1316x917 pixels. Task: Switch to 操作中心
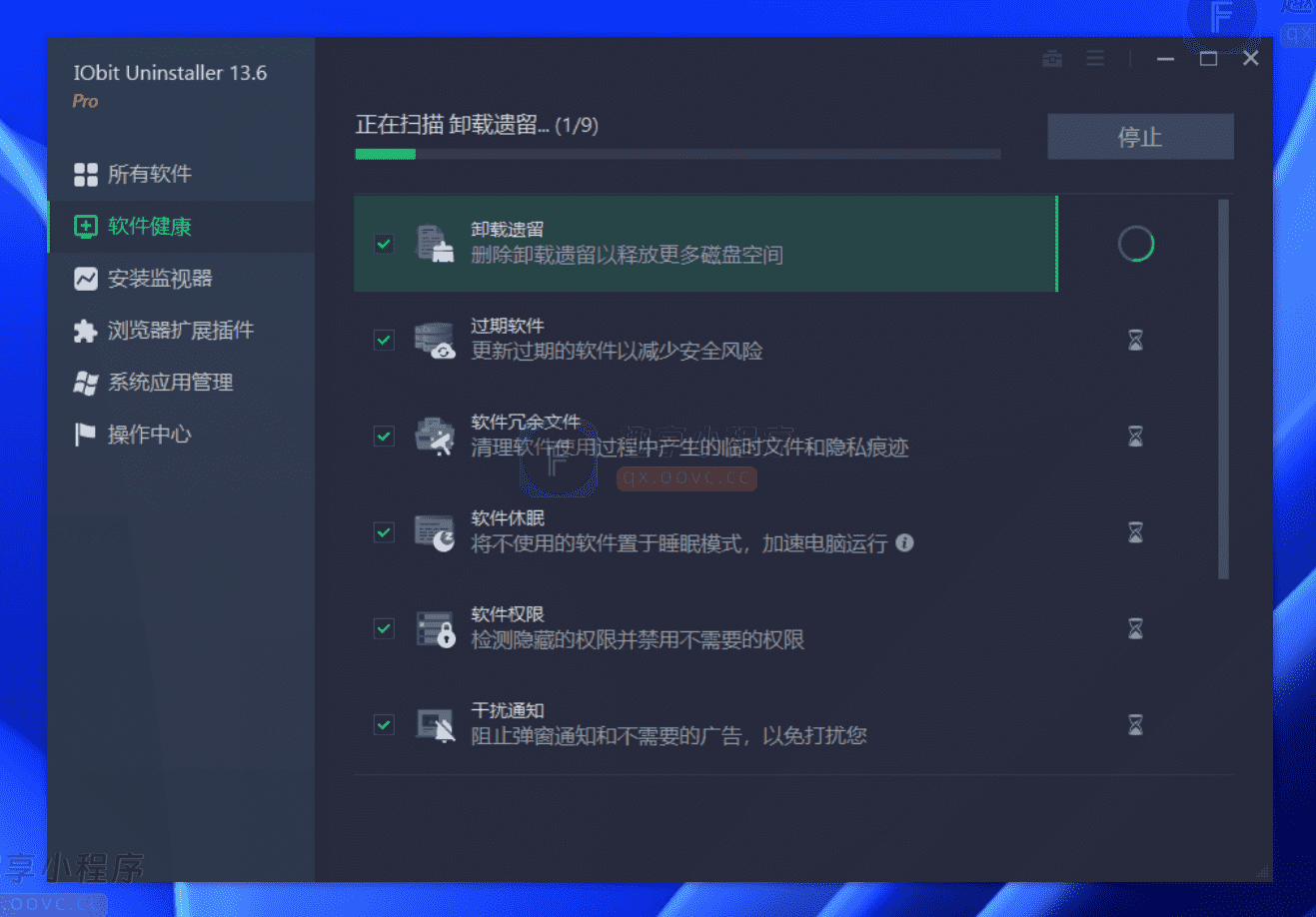(181, 435)
